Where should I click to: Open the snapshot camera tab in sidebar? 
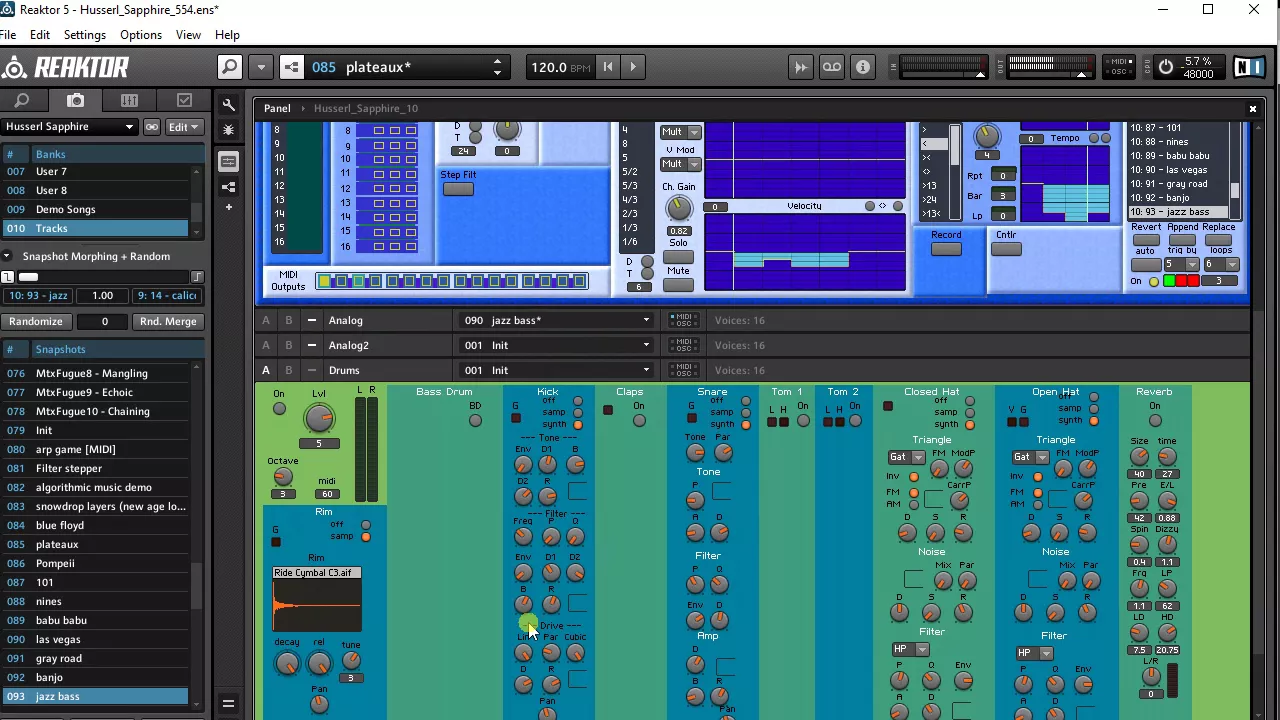click(x=76, y=101)
